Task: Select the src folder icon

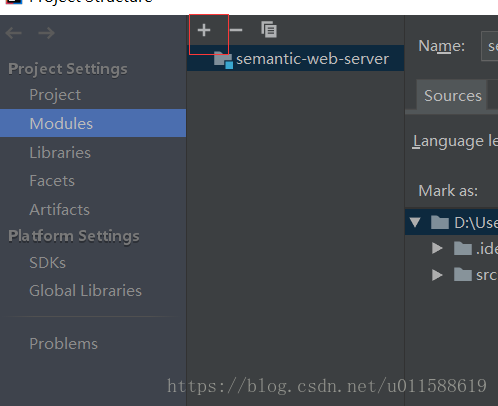Action: coord(463,275)
